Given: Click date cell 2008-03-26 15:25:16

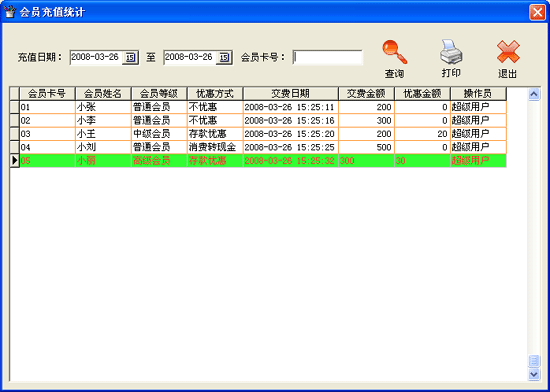Looking at the screenshot, I should click(x=291, y=121).
